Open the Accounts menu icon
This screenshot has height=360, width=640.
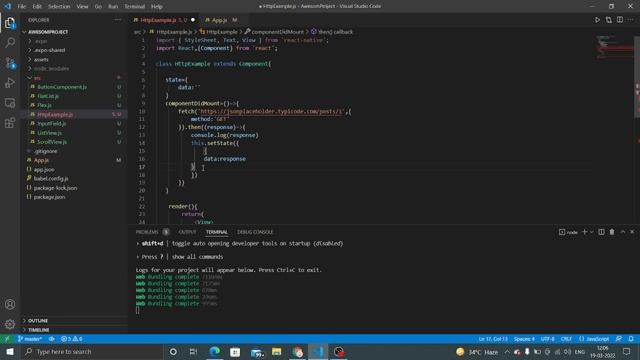10,304
